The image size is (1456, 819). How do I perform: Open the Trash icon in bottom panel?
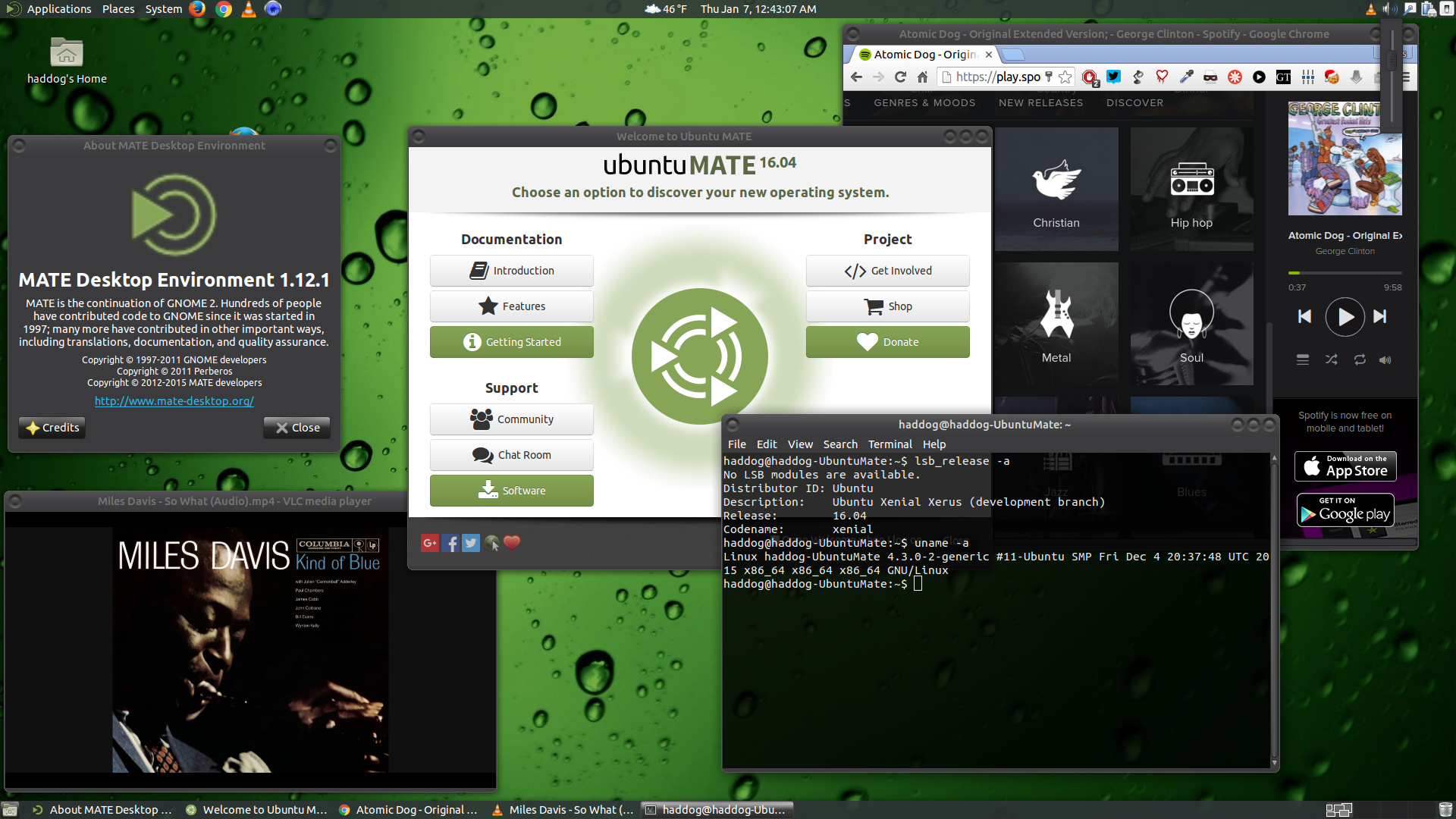(1445, 810)
